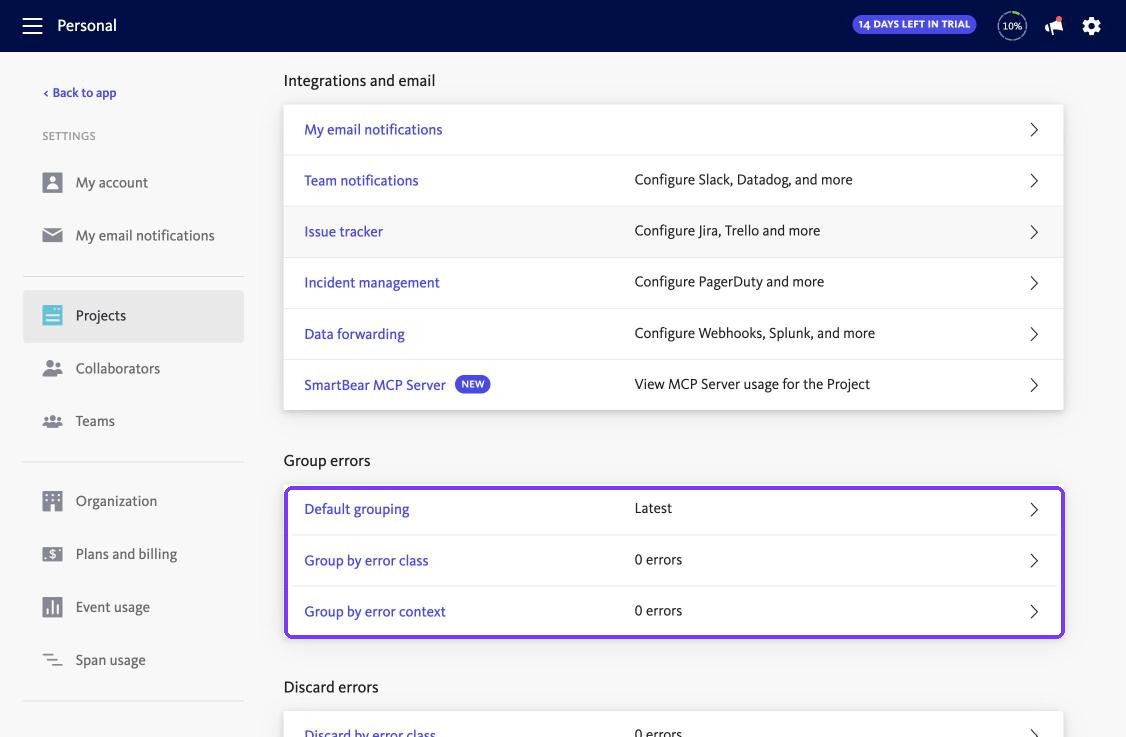Click the NEW badge beside SmartBear MCP Server
Screen dimensions: 1126x737
pyautogui.click(x=473, y=384)
